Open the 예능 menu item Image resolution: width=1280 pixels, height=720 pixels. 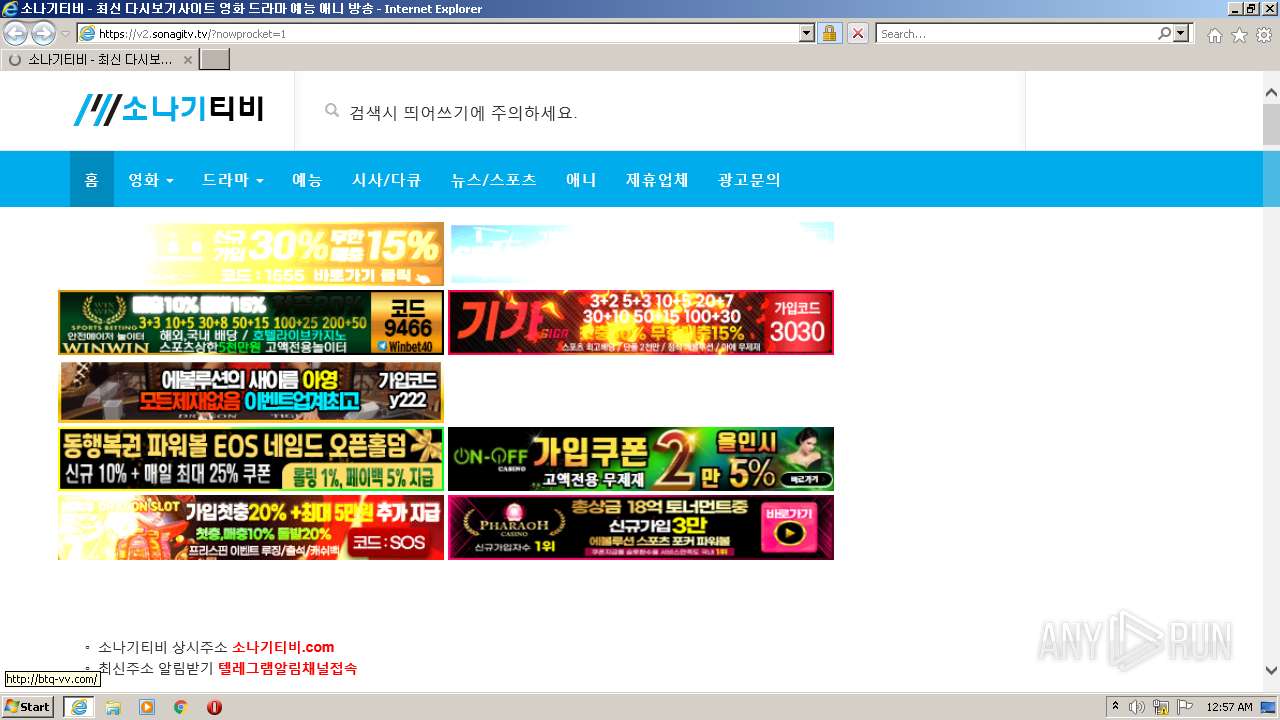click(307, 180)
